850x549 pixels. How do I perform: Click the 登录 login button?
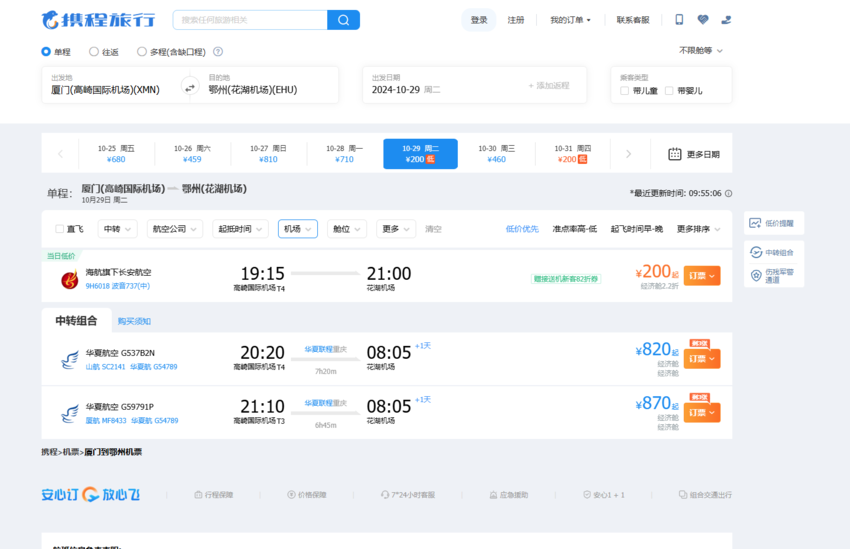[x=479, y=20]
